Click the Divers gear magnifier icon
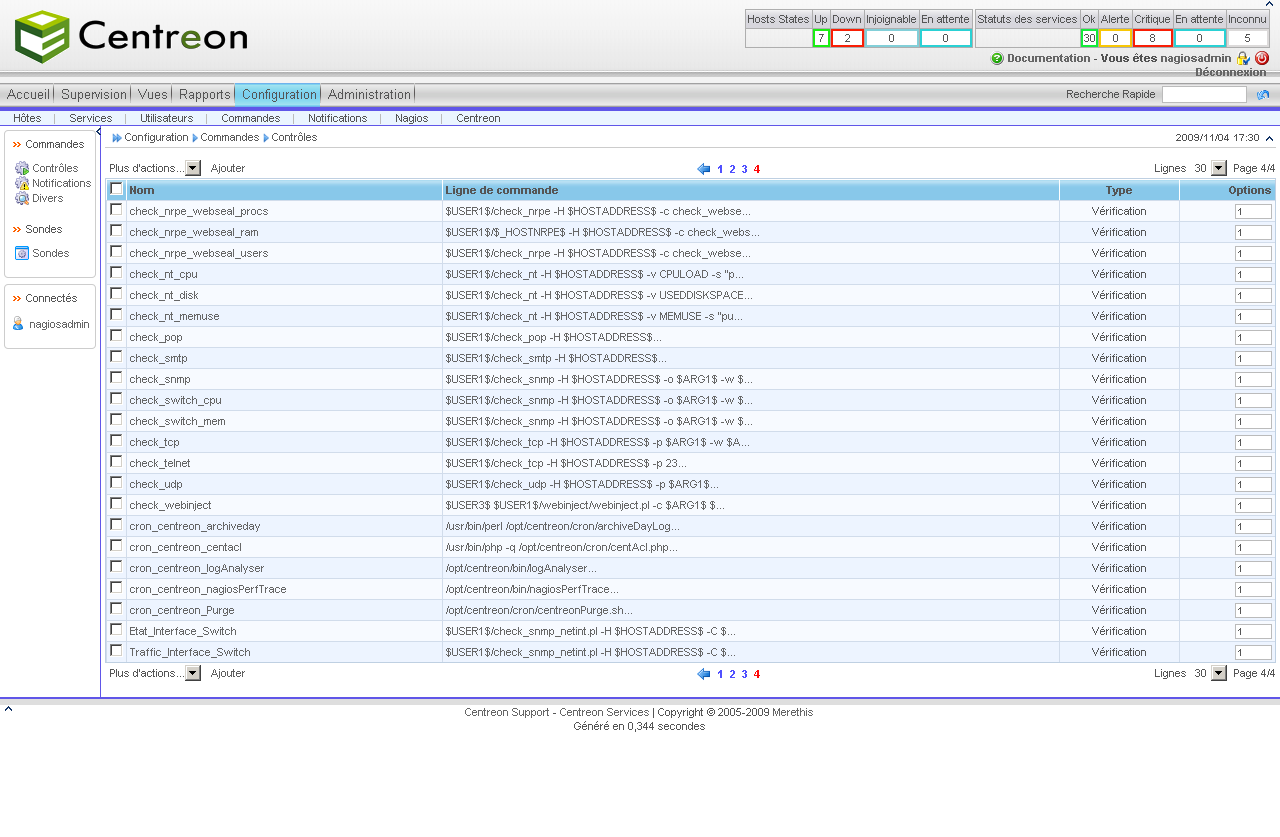This screenshot has height=837, width=1280. [22, 198]
